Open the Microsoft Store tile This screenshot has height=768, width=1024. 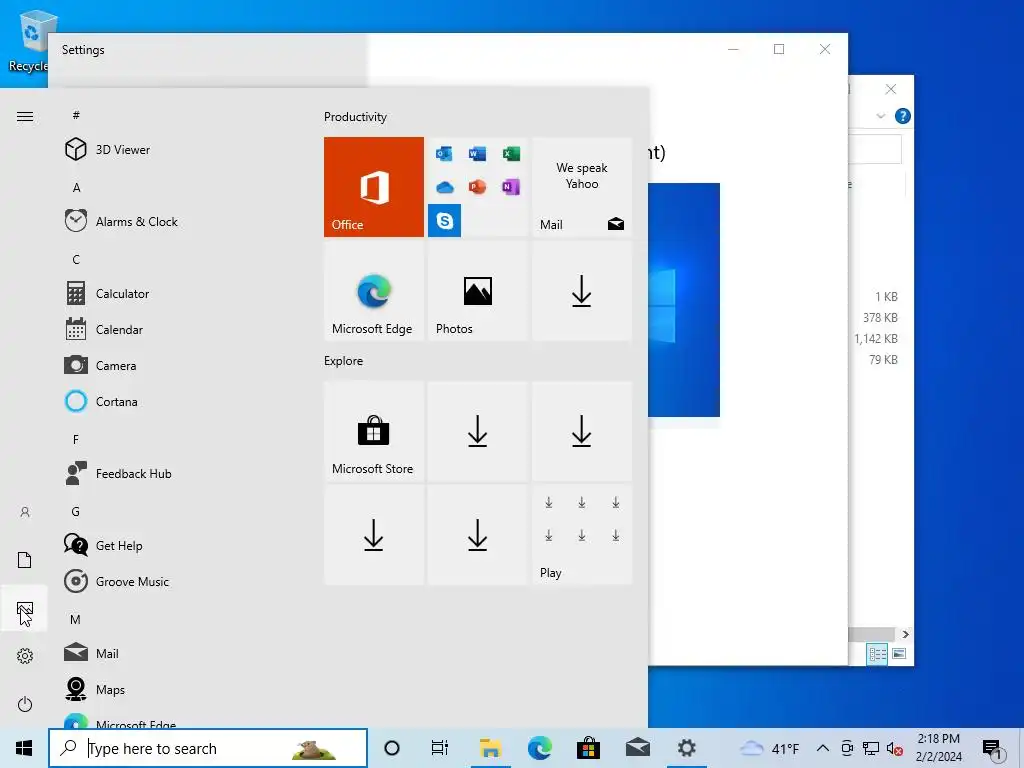tap(374, 431)
